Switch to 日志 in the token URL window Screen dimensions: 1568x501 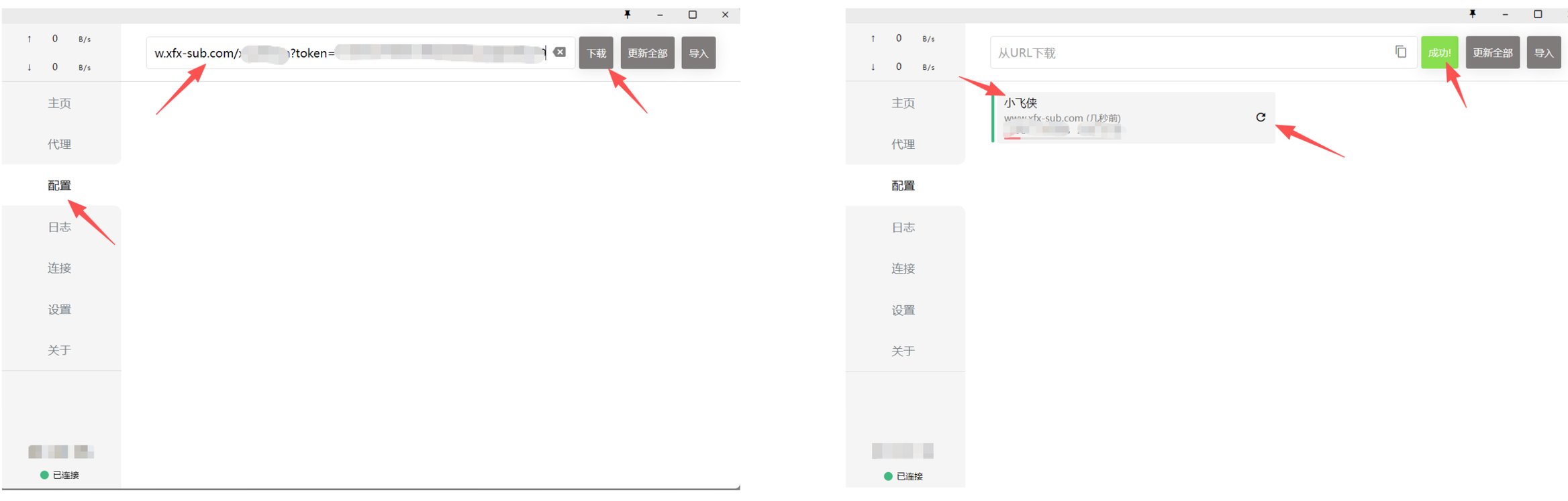[59, 227]
